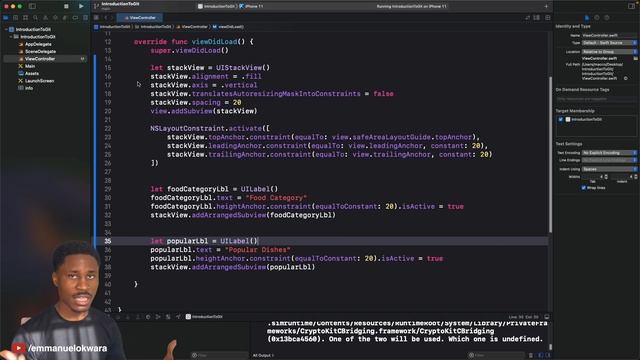Select the ViewController editor tab
The height and width of the screenshot is (360, 640).
tap(140, 18)
